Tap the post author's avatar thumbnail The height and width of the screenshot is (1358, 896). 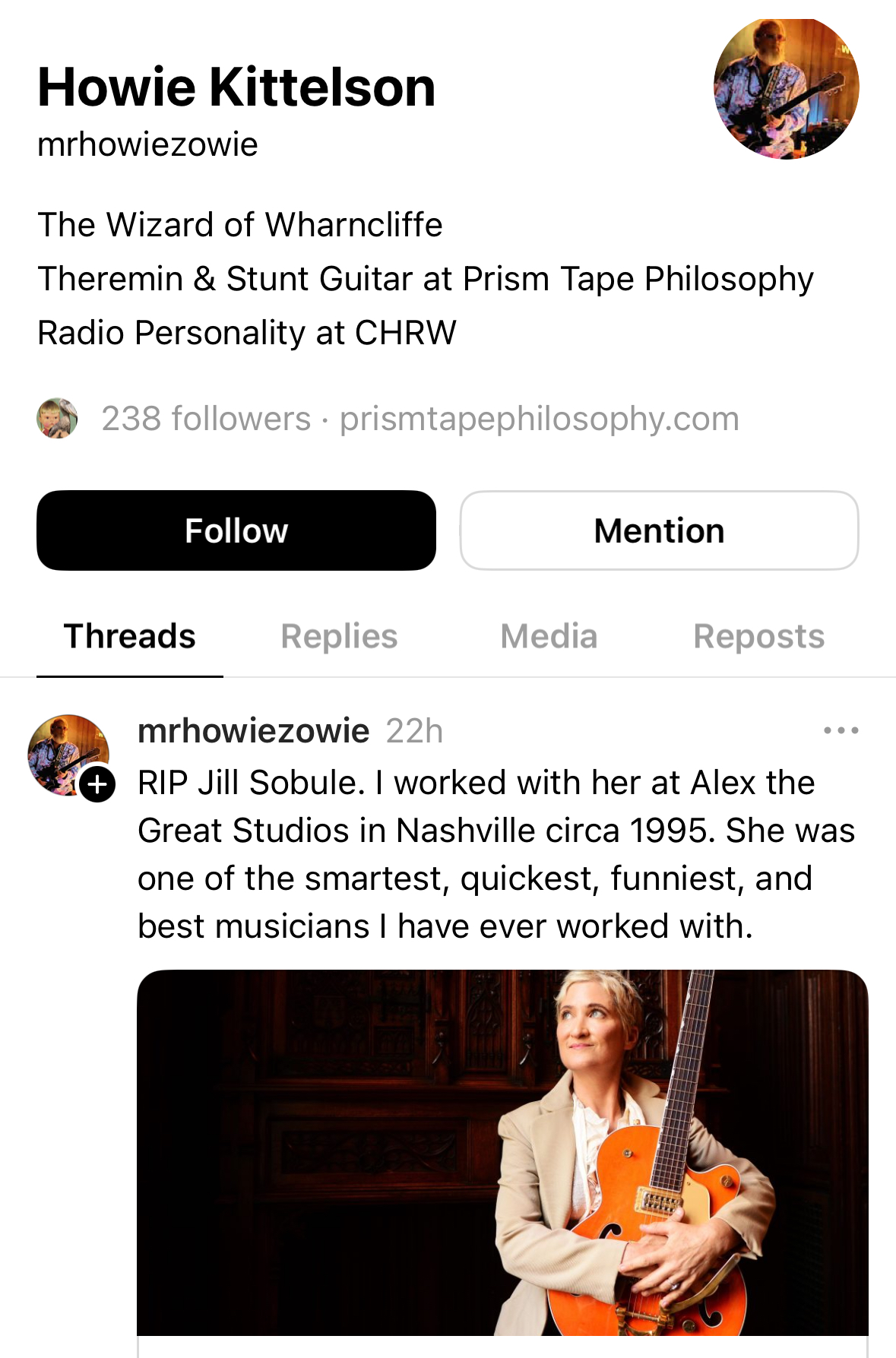tap(65, 752)
